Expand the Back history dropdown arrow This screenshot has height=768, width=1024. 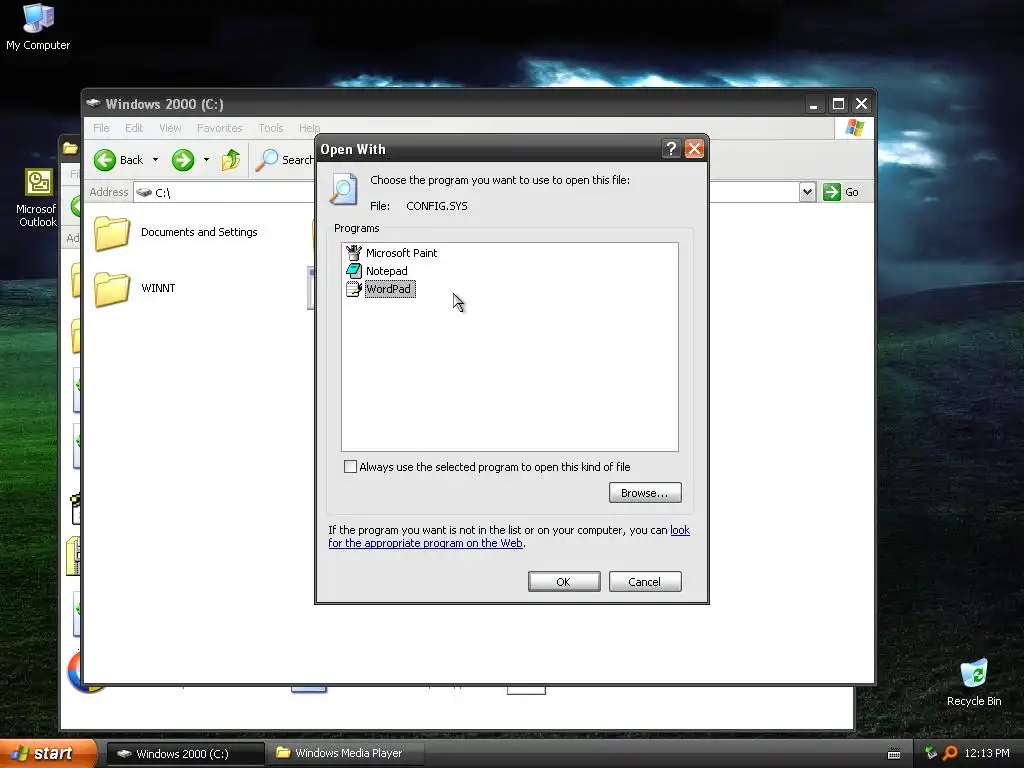pos(155,160)
